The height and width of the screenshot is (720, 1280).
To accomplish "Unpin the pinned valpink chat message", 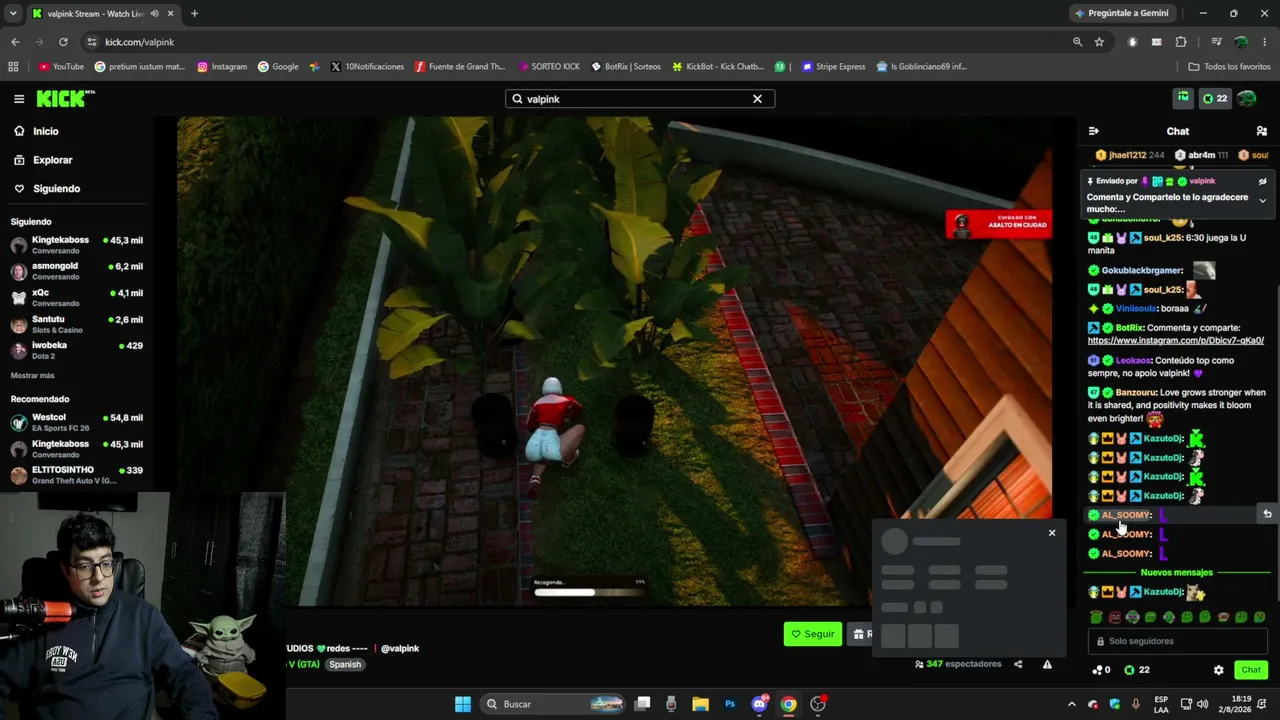I will pos(1262,182).
